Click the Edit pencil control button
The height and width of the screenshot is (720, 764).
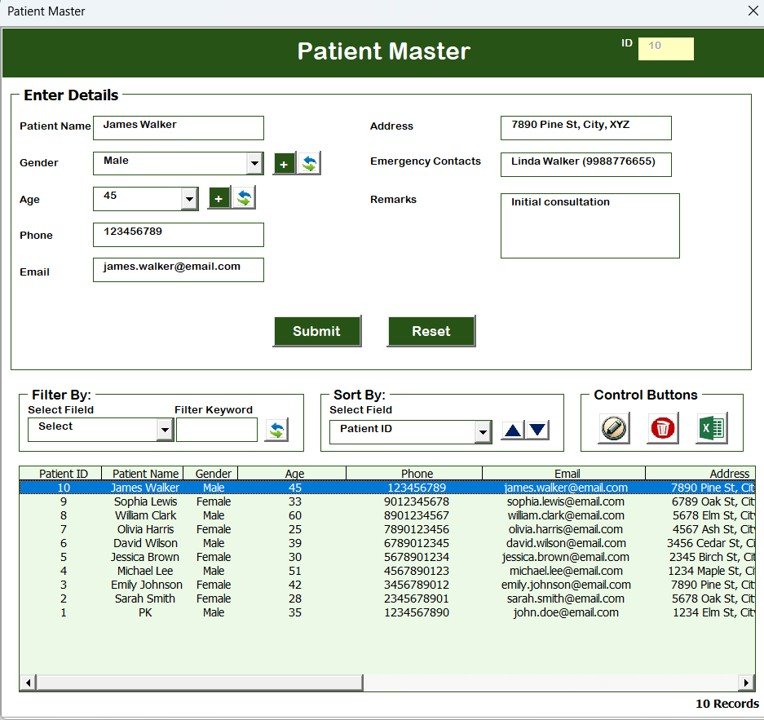pos(613,428)
